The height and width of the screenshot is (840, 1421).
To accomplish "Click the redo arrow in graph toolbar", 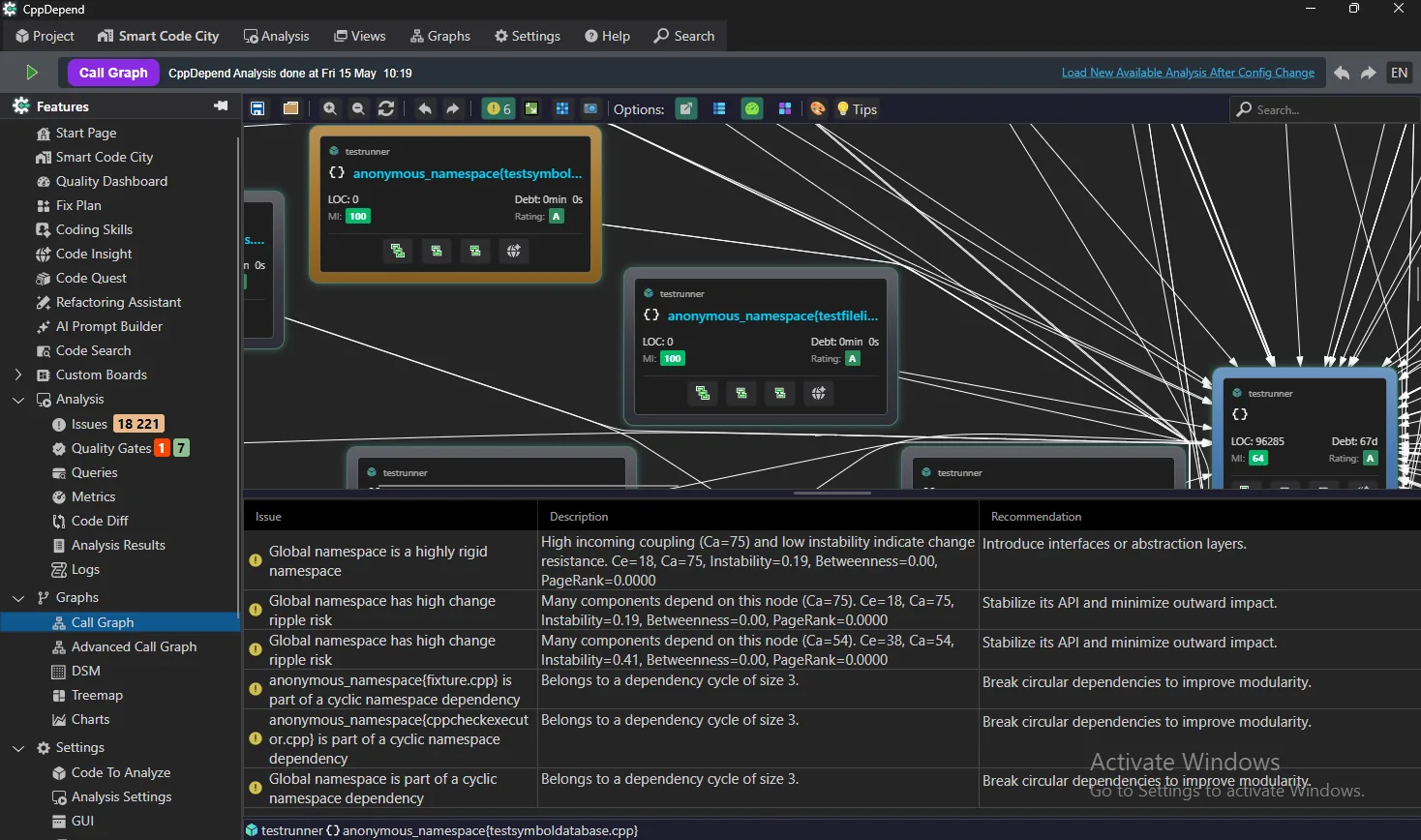I will pos(453,108).
